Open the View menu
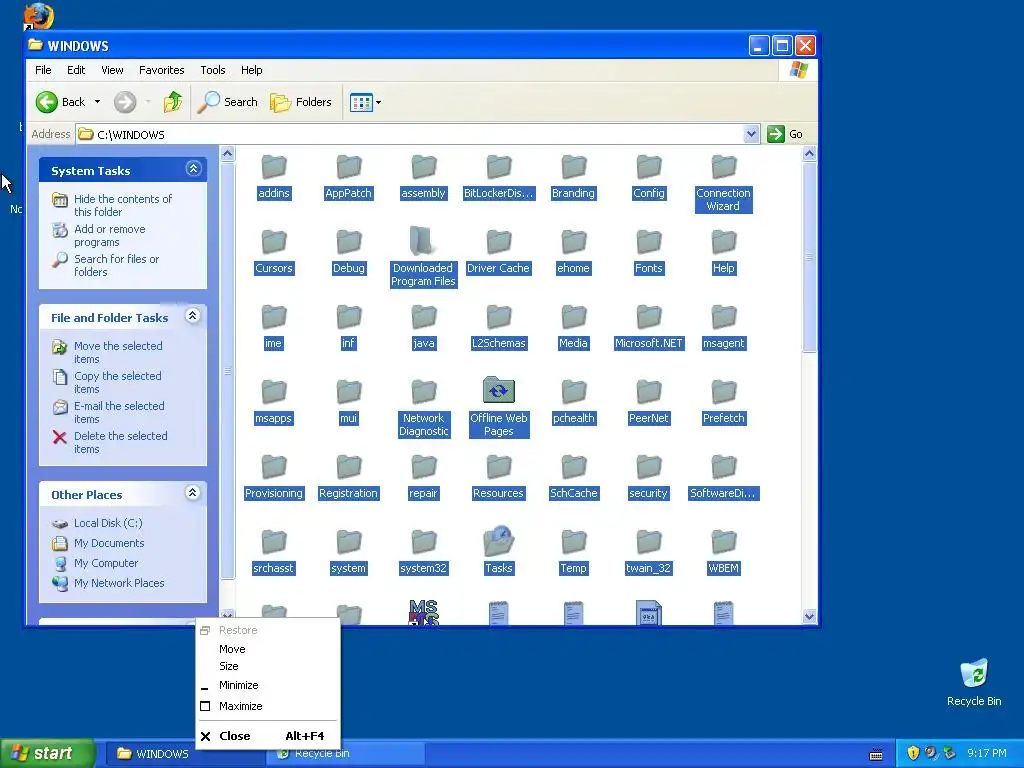The height and width of the screenshot is (768, 1024). pyautogui.click(x=112, y=70)
